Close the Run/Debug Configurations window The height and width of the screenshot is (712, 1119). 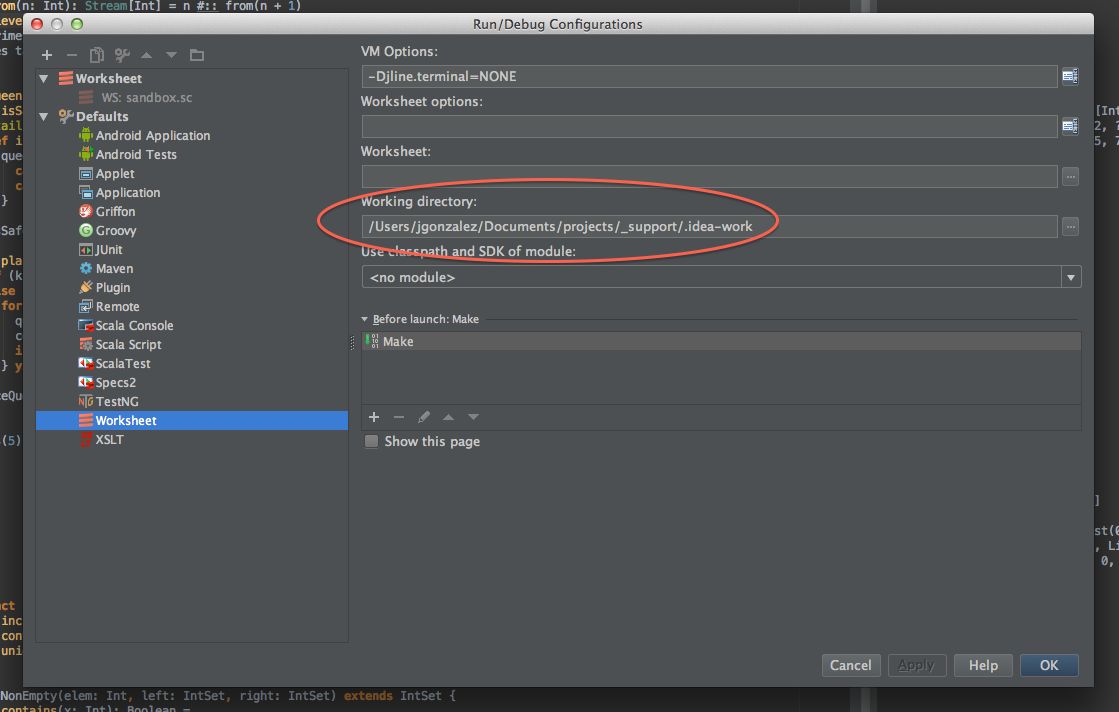point(37,24)
